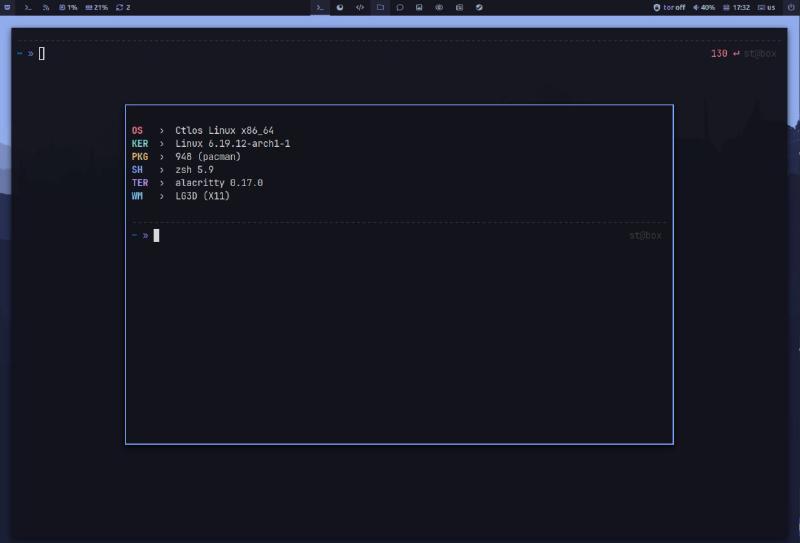
Task: Click the alacritty 0.17.0 text
Action: tap(219, 183)
